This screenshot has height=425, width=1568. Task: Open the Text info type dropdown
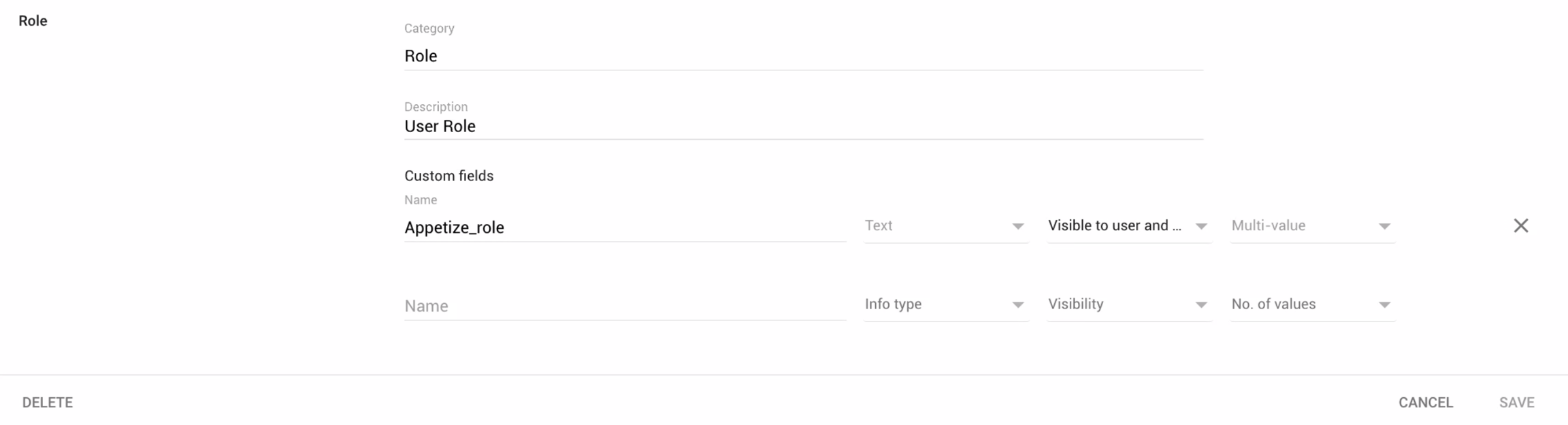[x=945, y=225]
